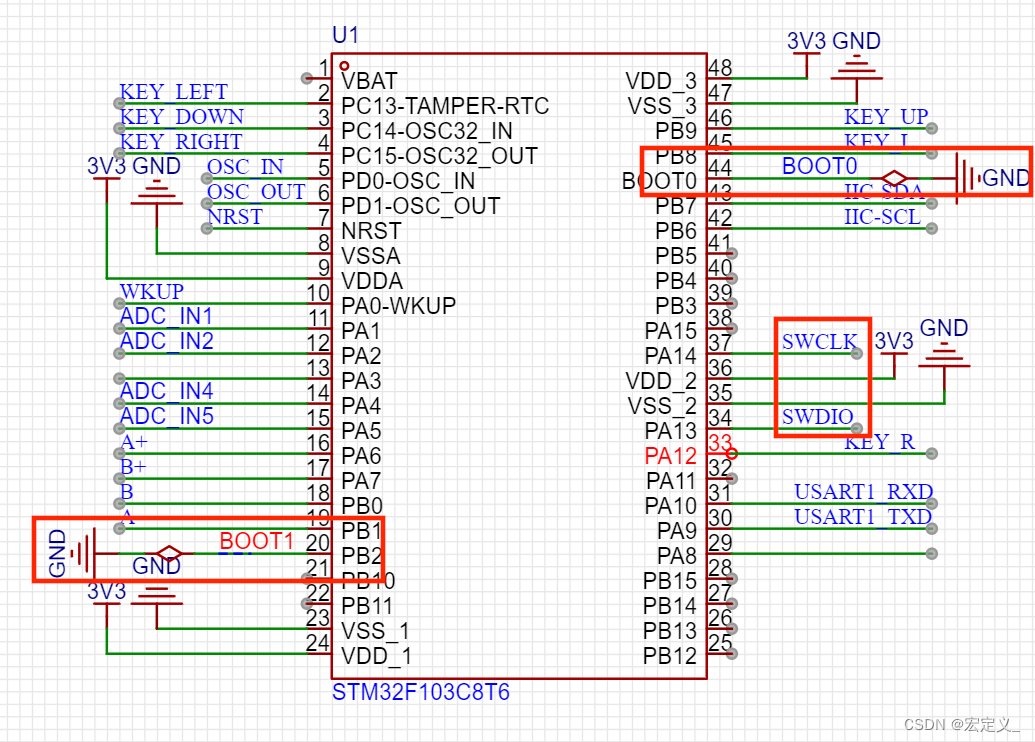Viewport: 1035px width, 742px height.
Task: Click the blue OSC_IN net label
Action: coord(245,167)
